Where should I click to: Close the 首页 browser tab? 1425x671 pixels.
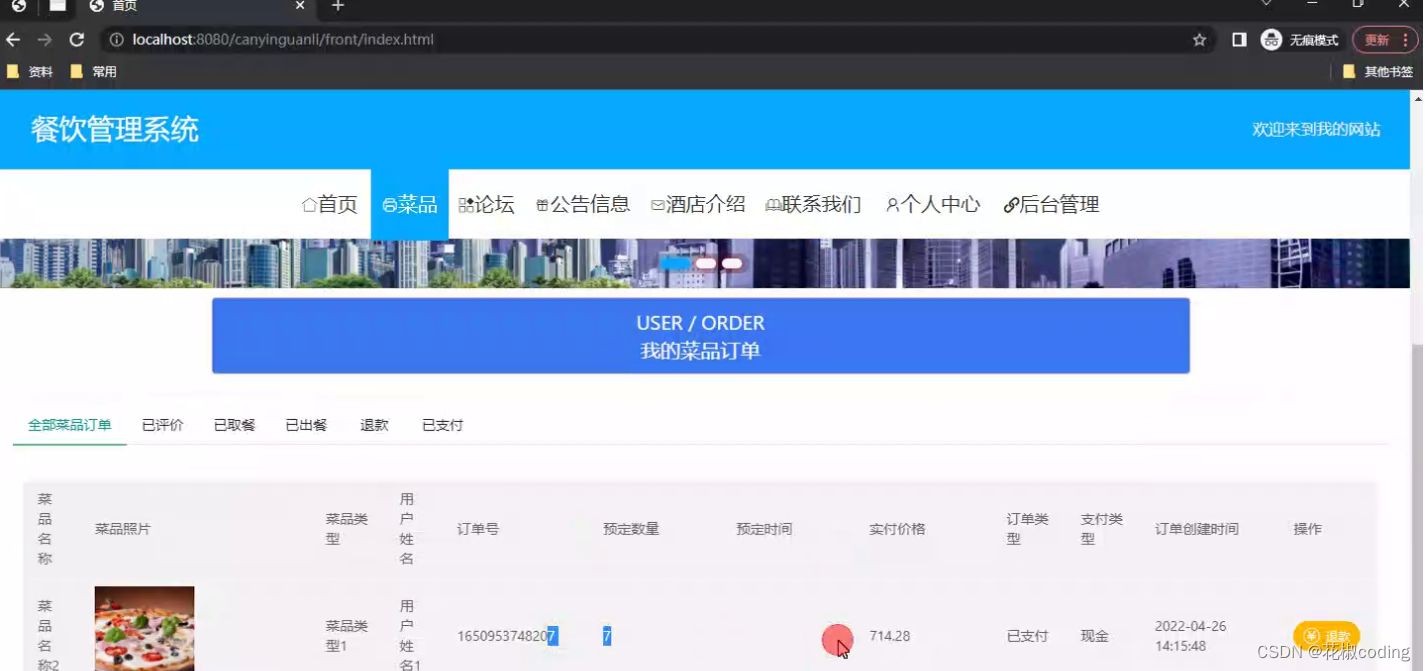[x=301, y=6]
